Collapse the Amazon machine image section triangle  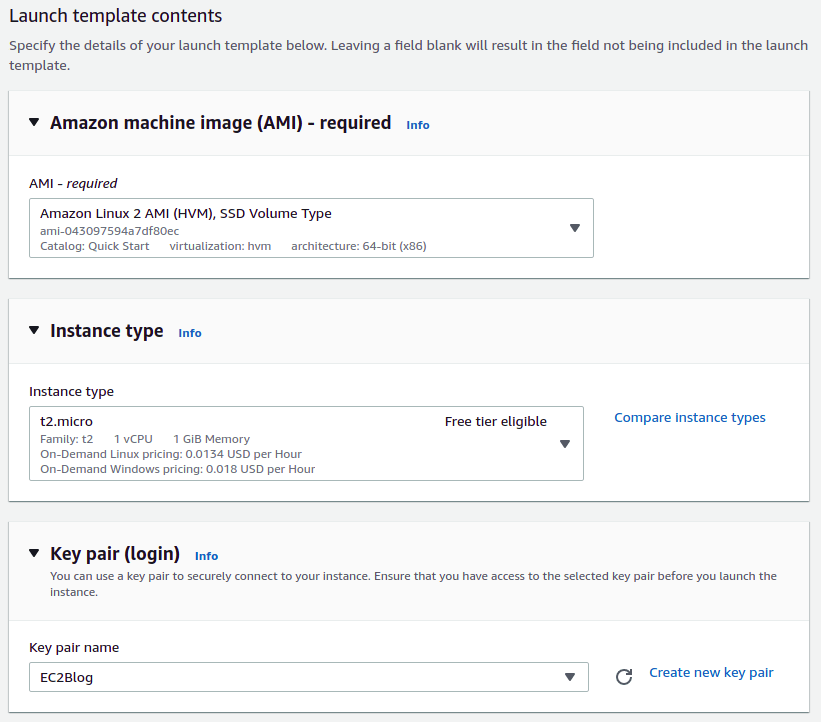[x=34, y=123]
